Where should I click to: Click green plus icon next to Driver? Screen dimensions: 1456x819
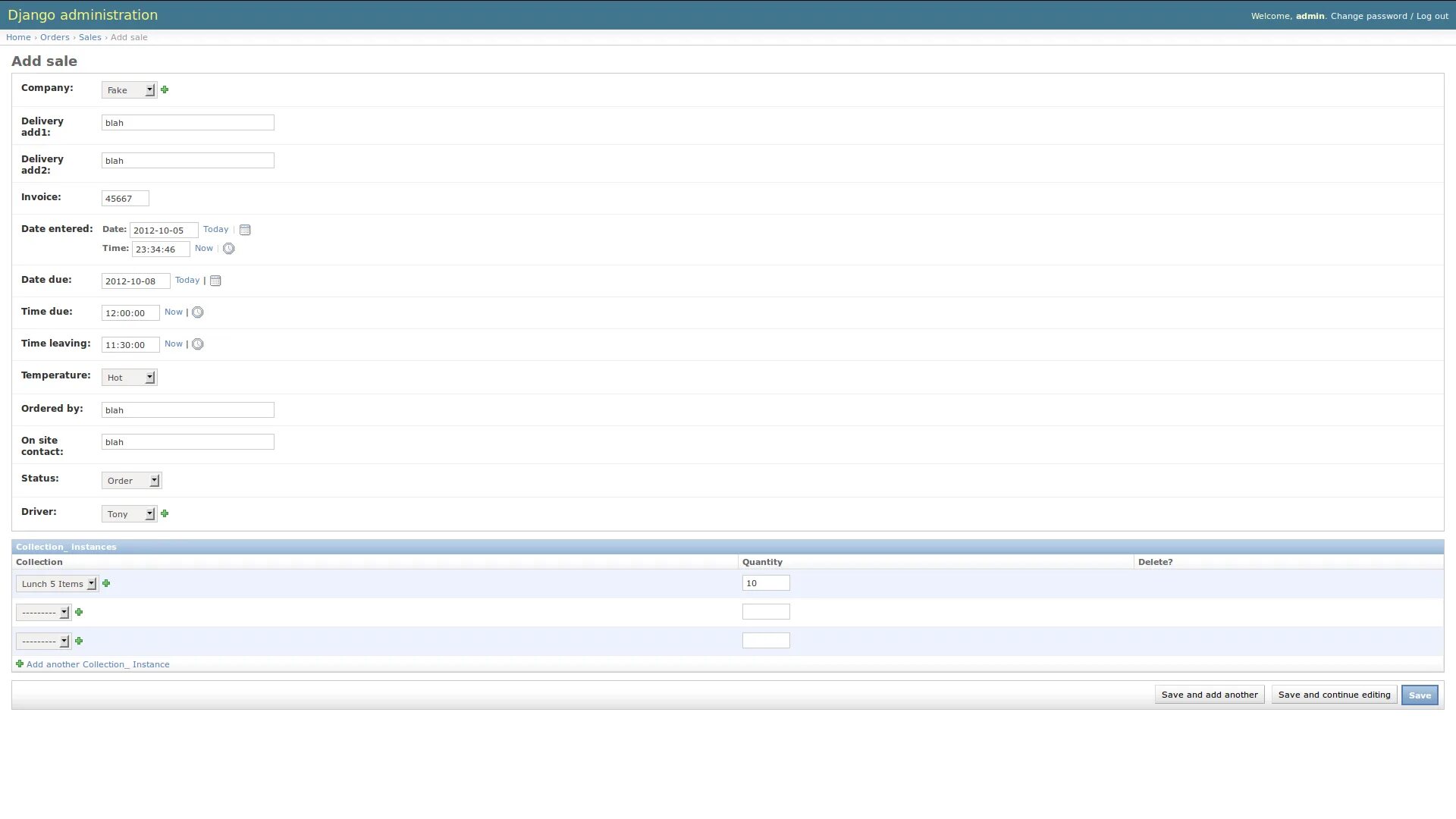click(165, 513)
